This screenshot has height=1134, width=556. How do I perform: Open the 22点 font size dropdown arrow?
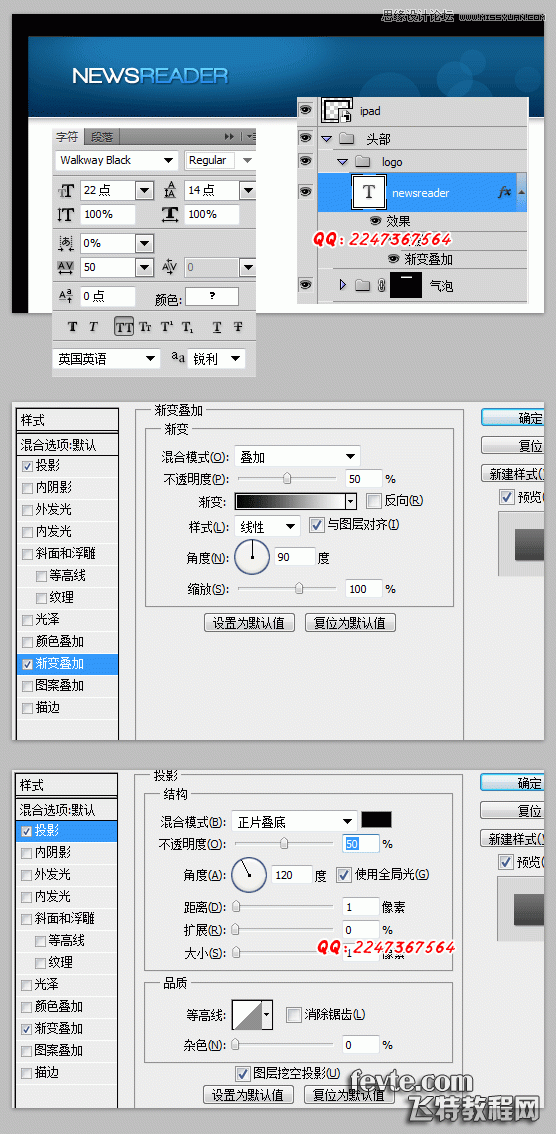click(145, 190)
